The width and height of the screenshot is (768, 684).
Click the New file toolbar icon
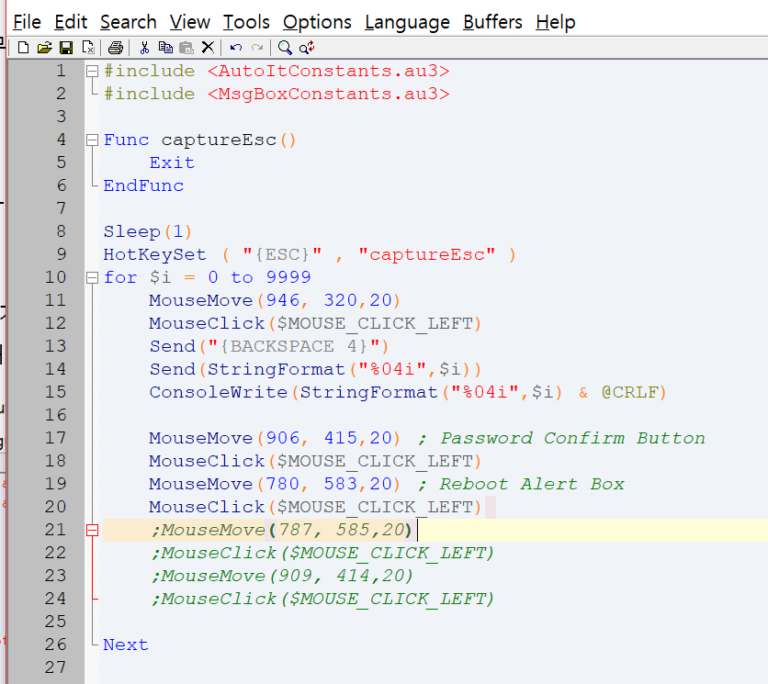23,47
